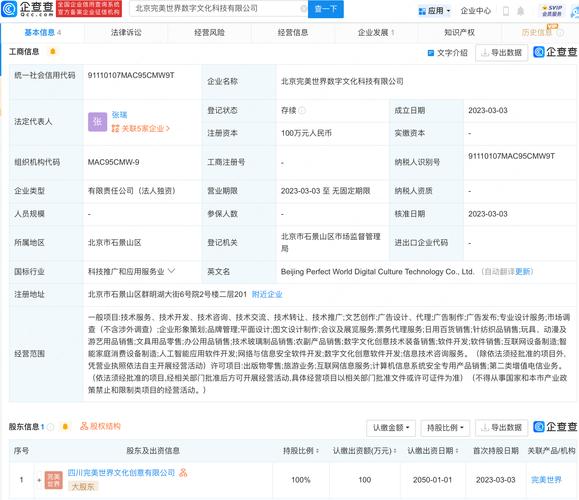Click organization code MAC95CMW-9

pyautogui.click(x=113, y=162)
